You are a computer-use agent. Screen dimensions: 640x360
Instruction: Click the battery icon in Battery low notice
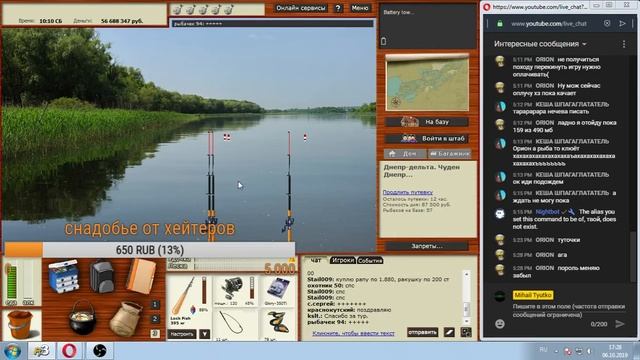384,41
